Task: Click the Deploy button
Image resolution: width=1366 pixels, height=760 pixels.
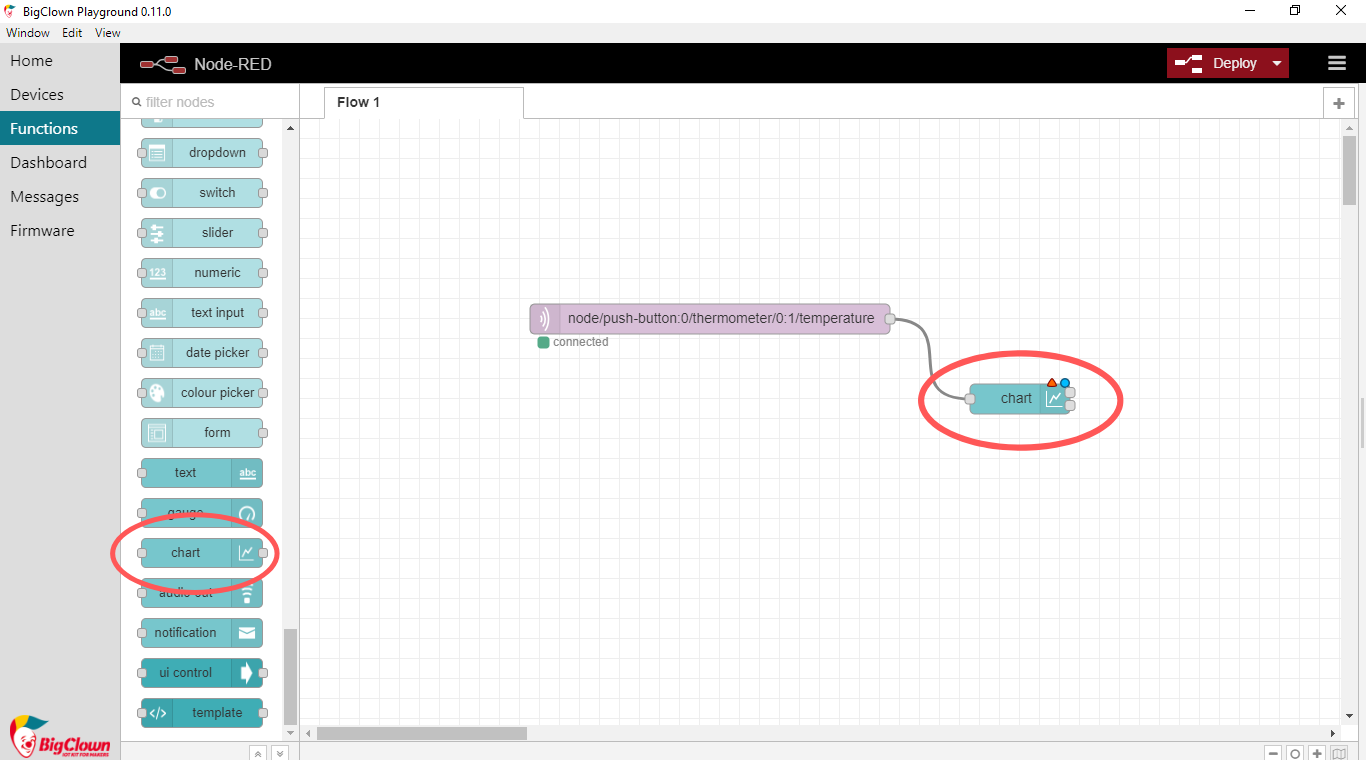Action: [1216, 63]
